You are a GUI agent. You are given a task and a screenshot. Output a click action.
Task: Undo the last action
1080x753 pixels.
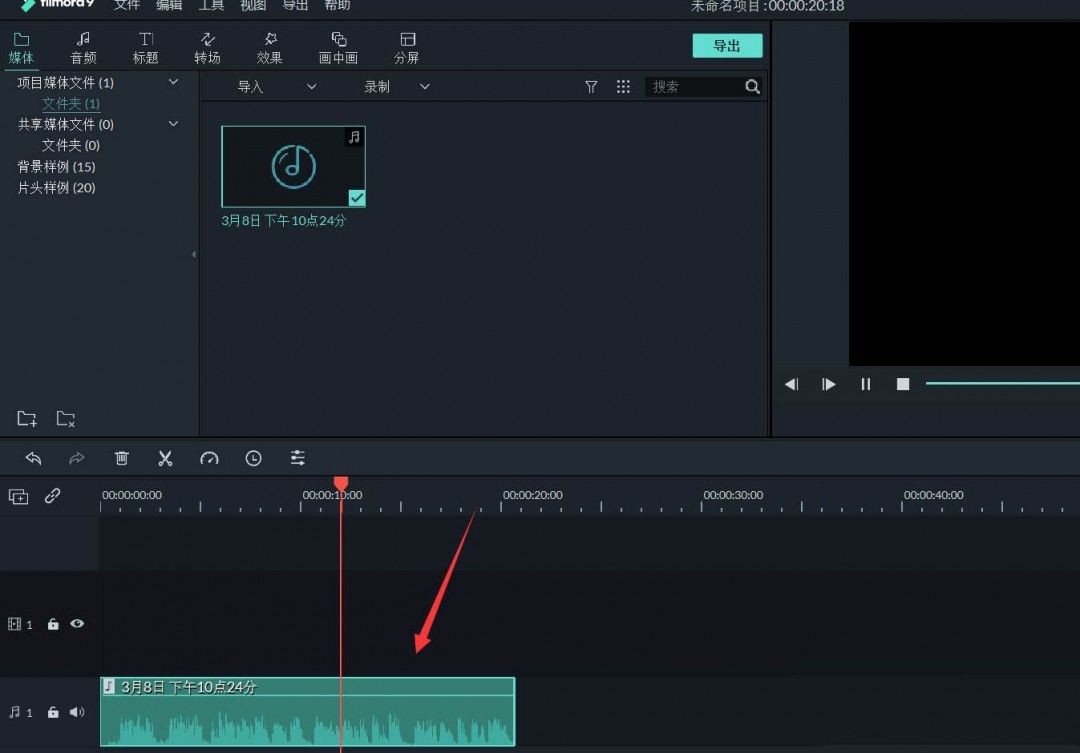33,457
